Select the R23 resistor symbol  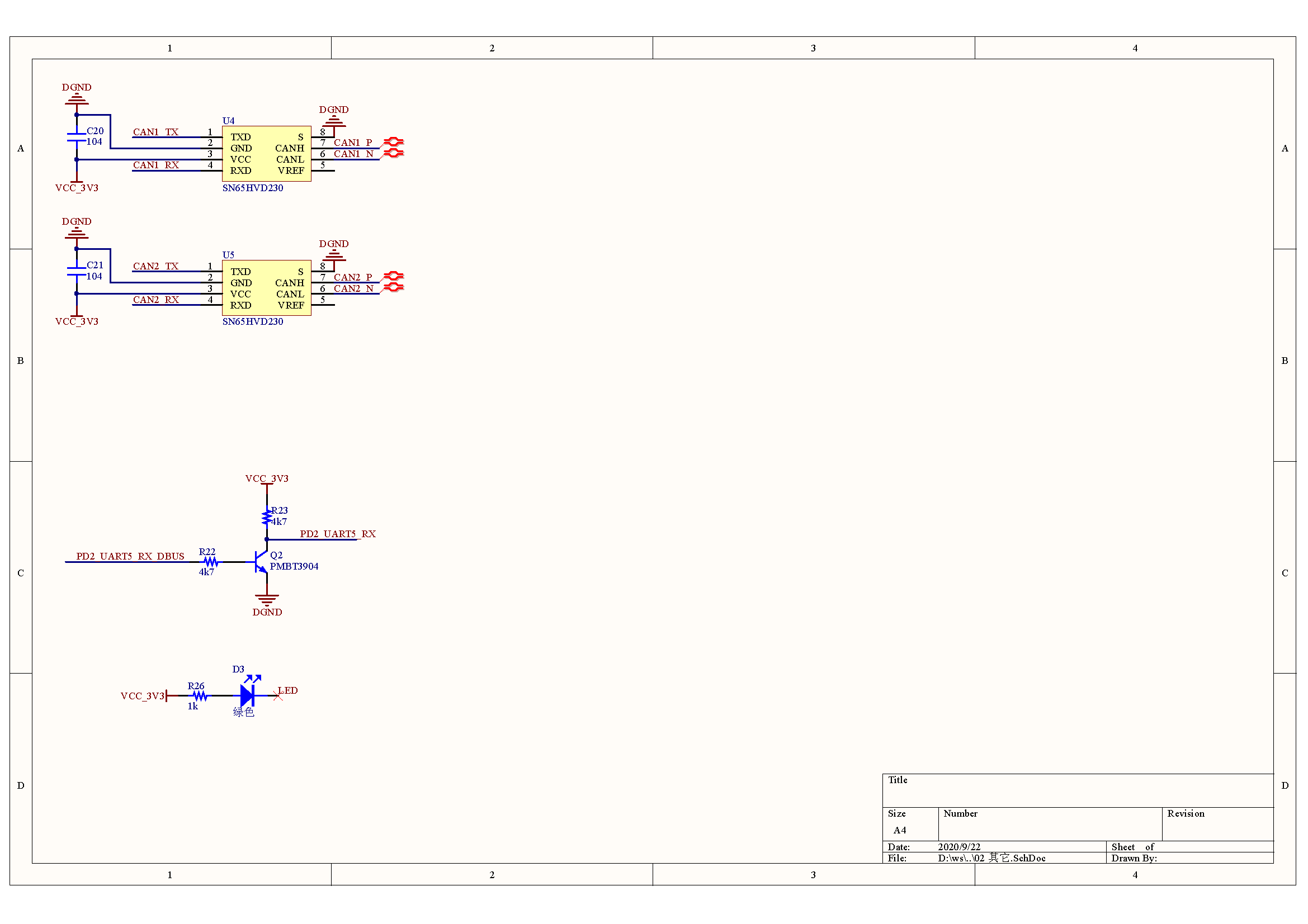(267, 518)
